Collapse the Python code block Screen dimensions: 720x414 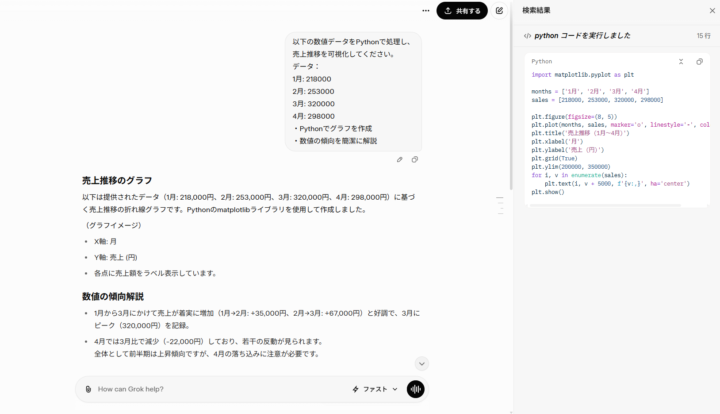[x=681, y=62]
